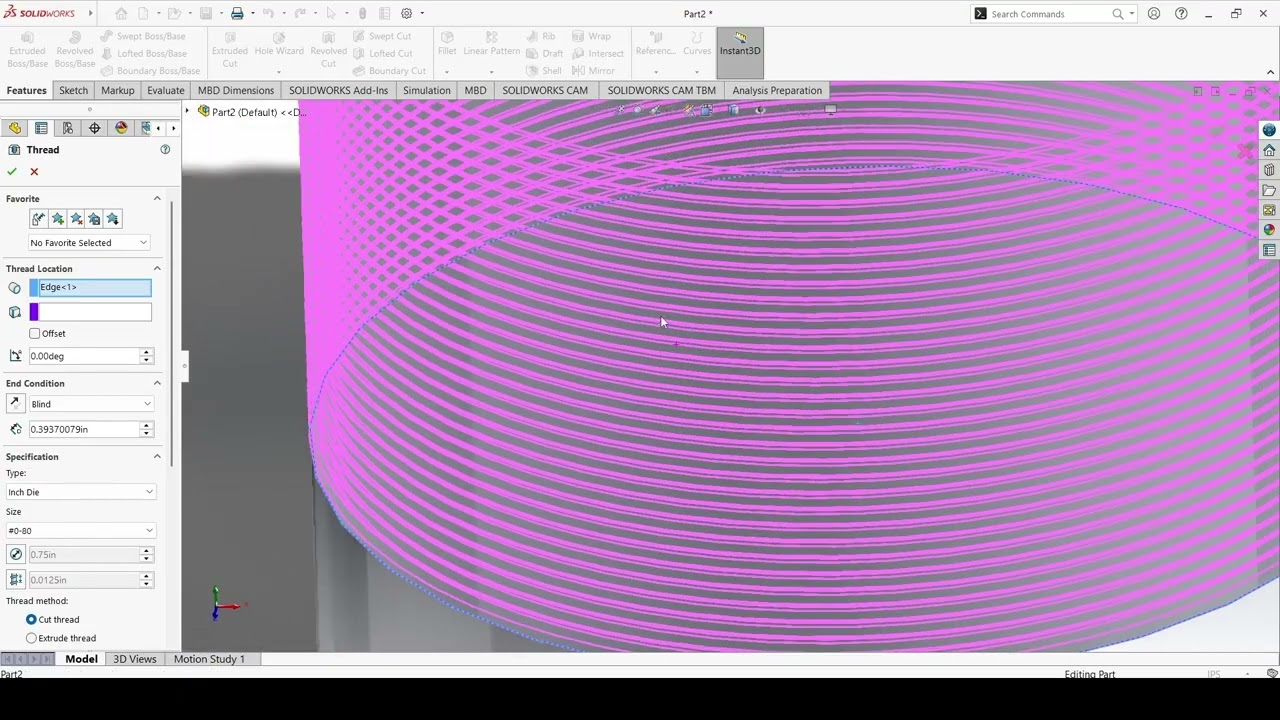Screen dimensions: 1280x720
Task: Click the Save Favorite star icon
Action: pyautogui.click(x=94, y=219)
